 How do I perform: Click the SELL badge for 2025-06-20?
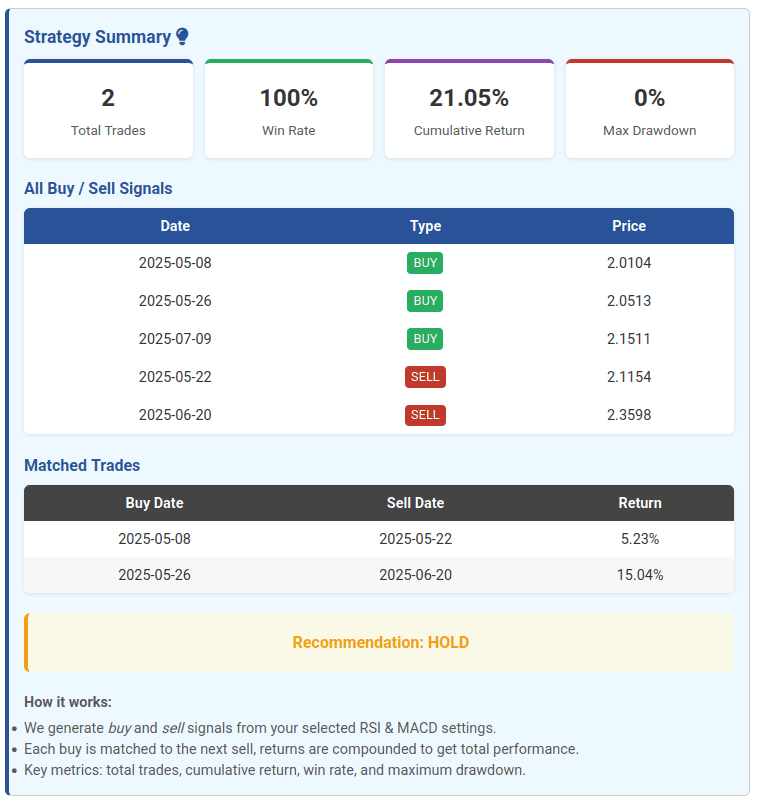(x=425, y=415)
